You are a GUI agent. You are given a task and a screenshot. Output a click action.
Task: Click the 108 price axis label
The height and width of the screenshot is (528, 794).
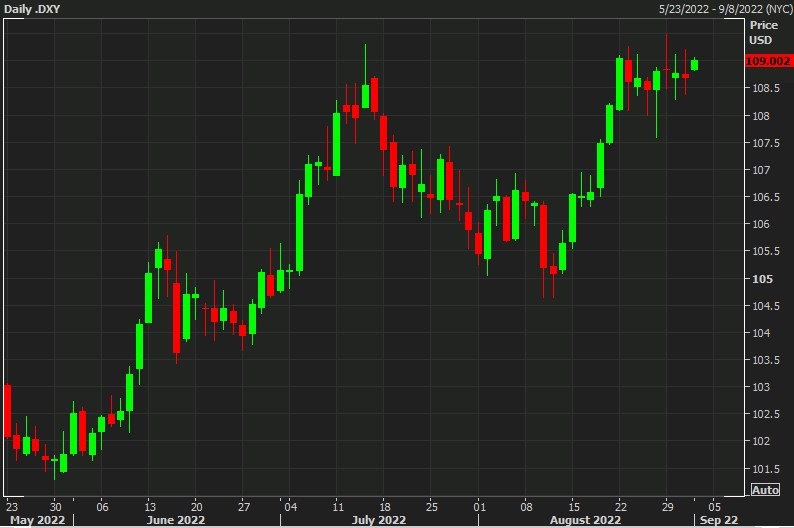tap(761, 115)
